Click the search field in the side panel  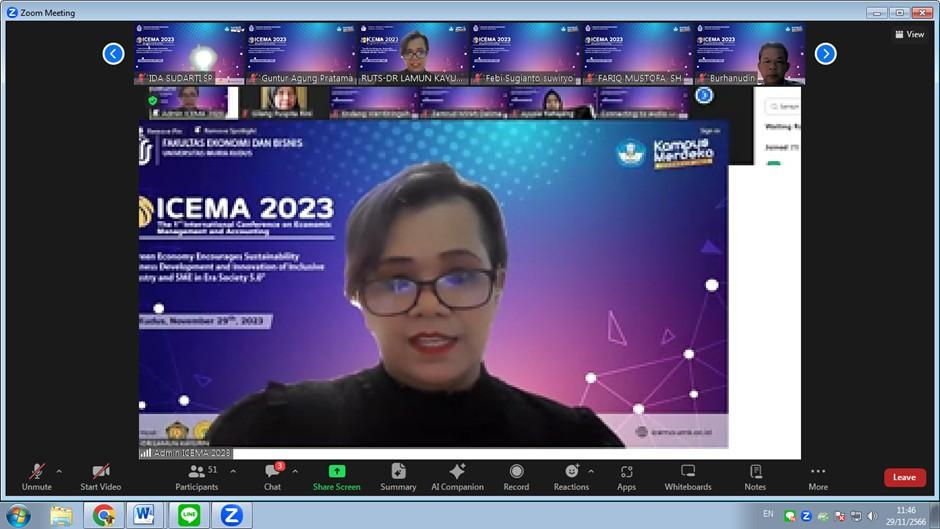click(x=782, y=106)
